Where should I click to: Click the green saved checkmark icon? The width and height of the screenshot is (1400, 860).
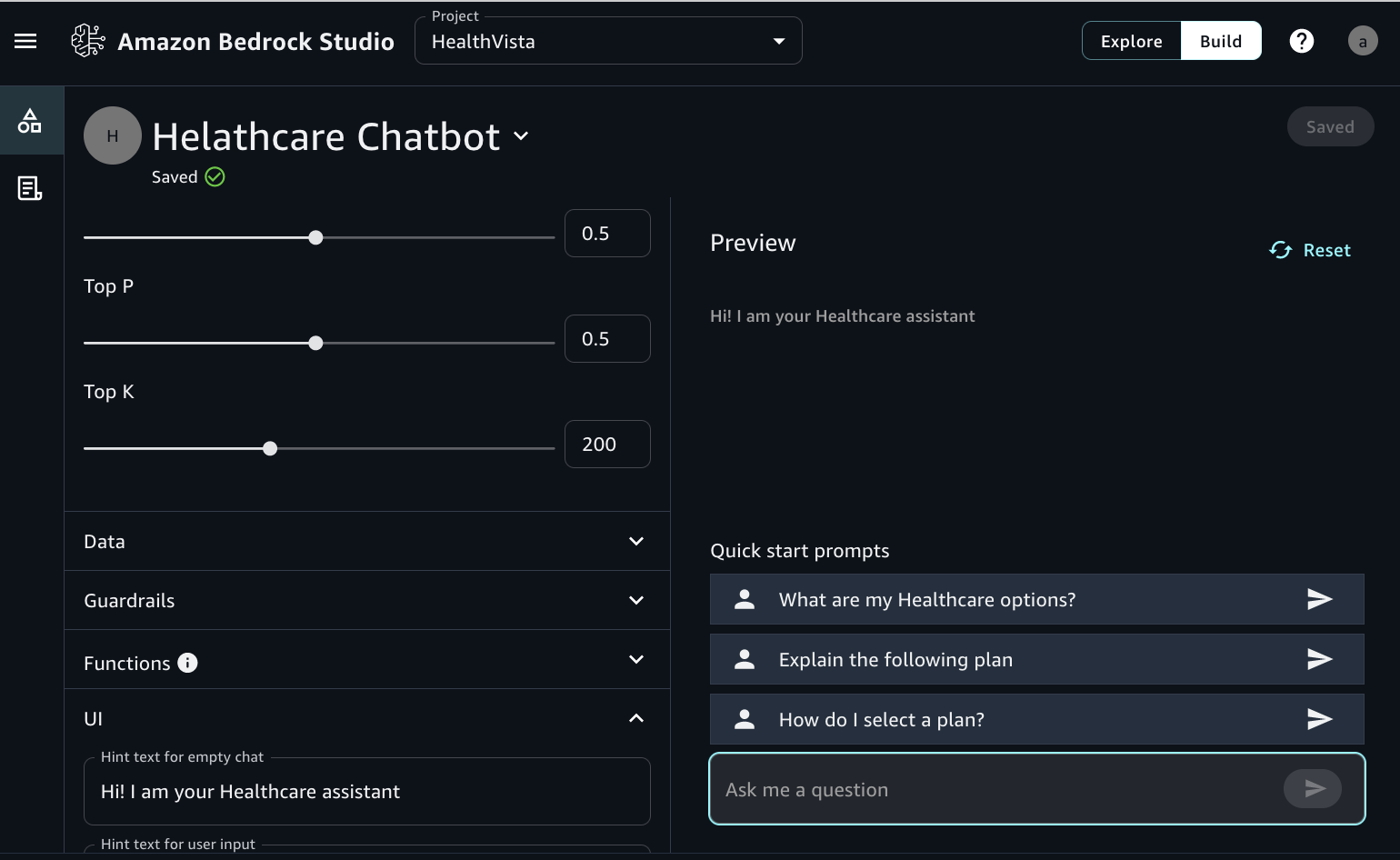pos(215,176)
